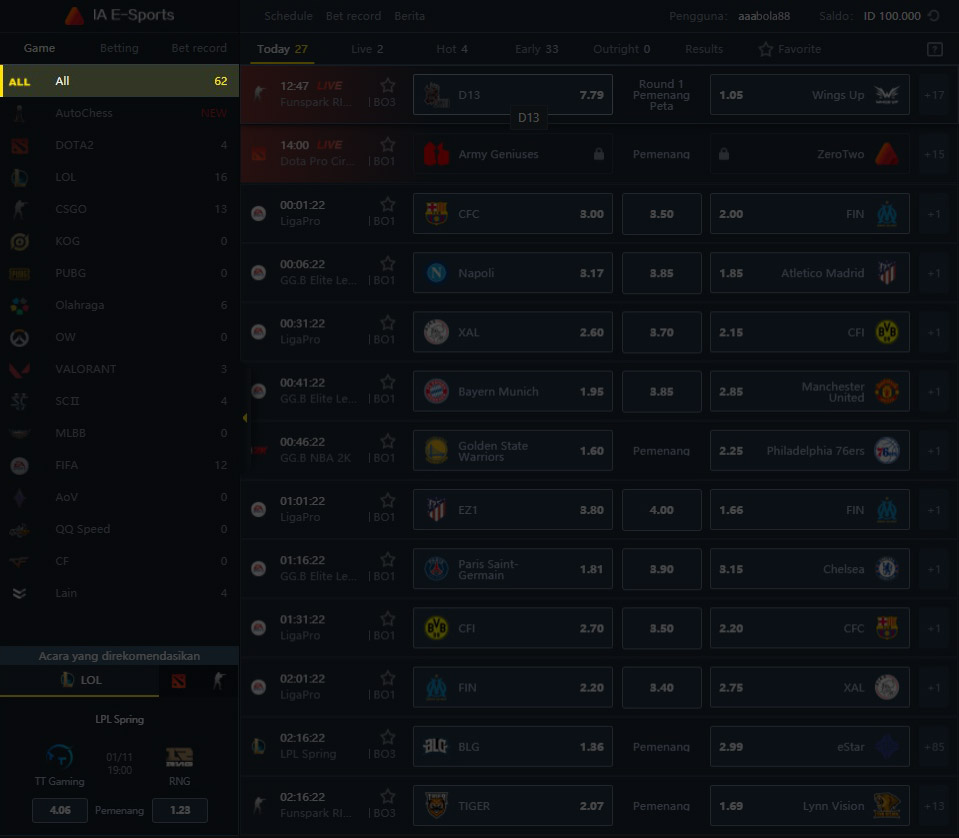
Task: Choose FIFA from the game sidebar
Action: pyautogui.click(x=68, y=465)
